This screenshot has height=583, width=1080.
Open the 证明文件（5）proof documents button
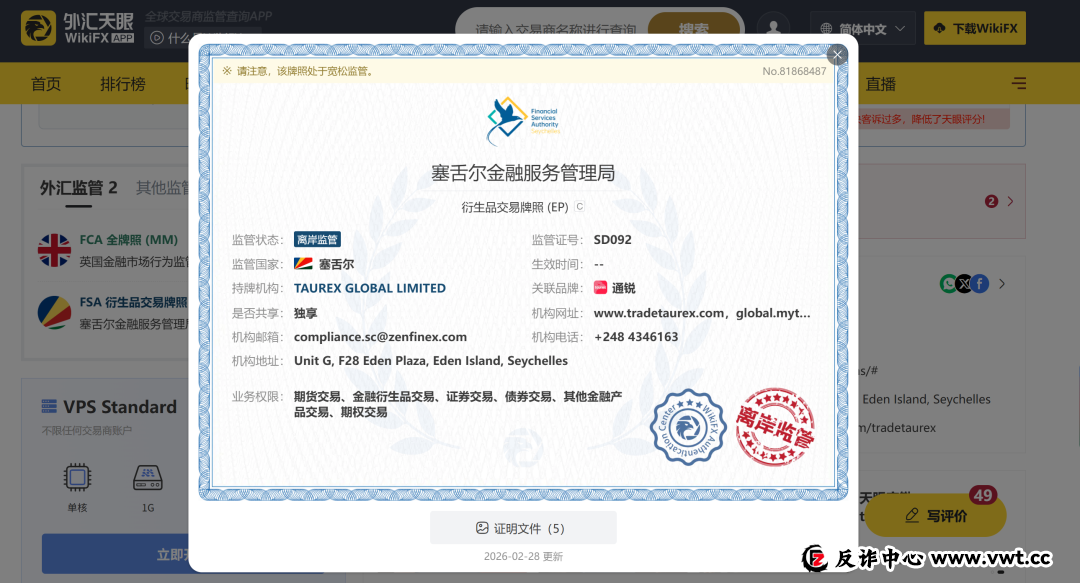[x=522, y=528]
